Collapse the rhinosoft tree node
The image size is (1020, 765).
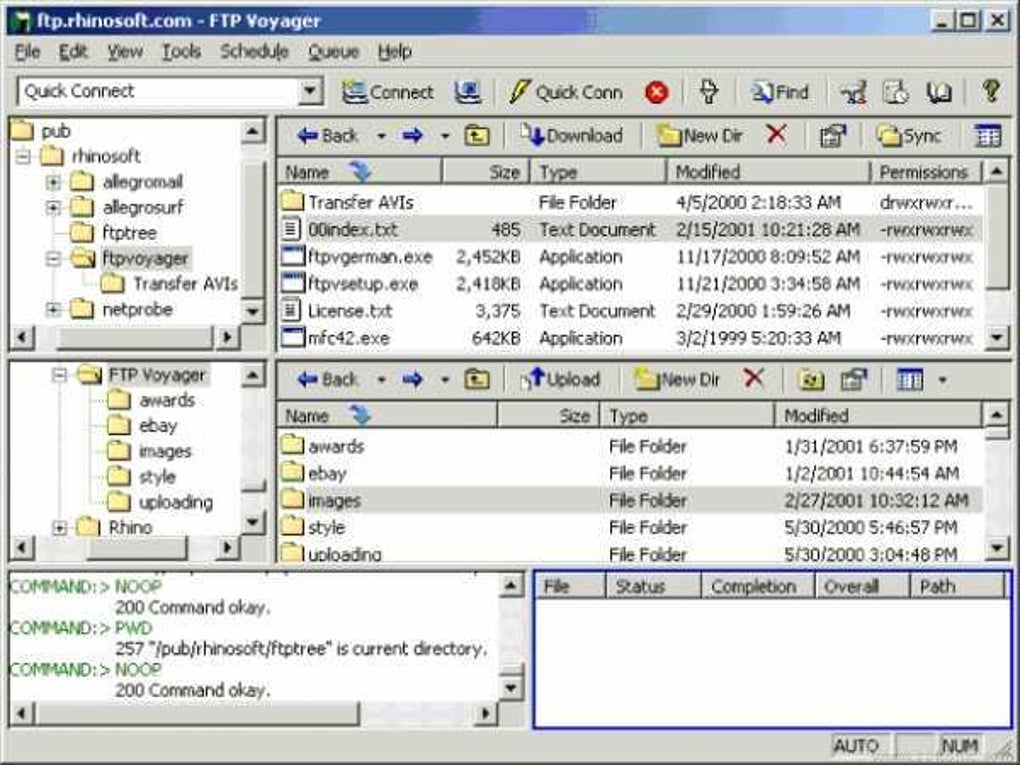point(23,156)
